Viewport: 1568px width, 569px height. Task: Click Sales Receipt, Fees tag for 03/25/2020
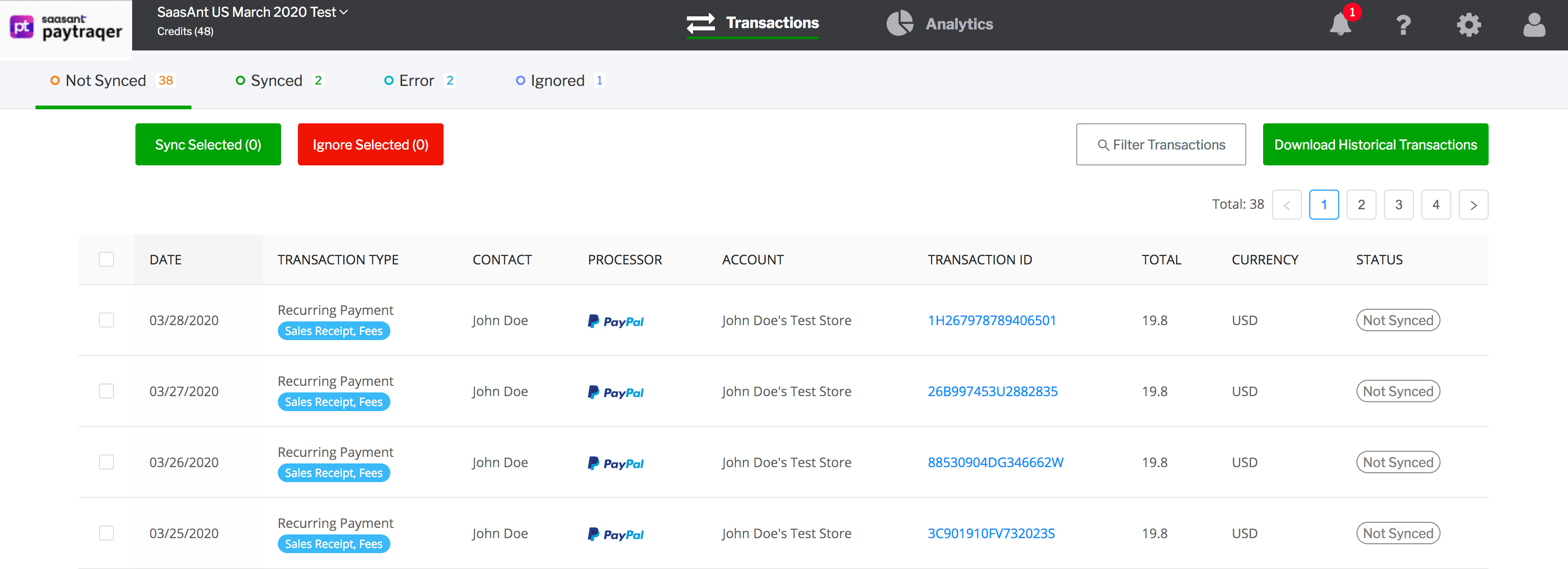333,544
